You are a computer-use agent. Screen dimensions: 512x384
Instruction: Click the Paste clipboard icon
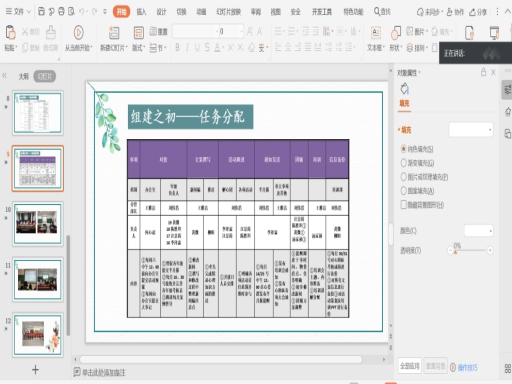click(10, 33)
